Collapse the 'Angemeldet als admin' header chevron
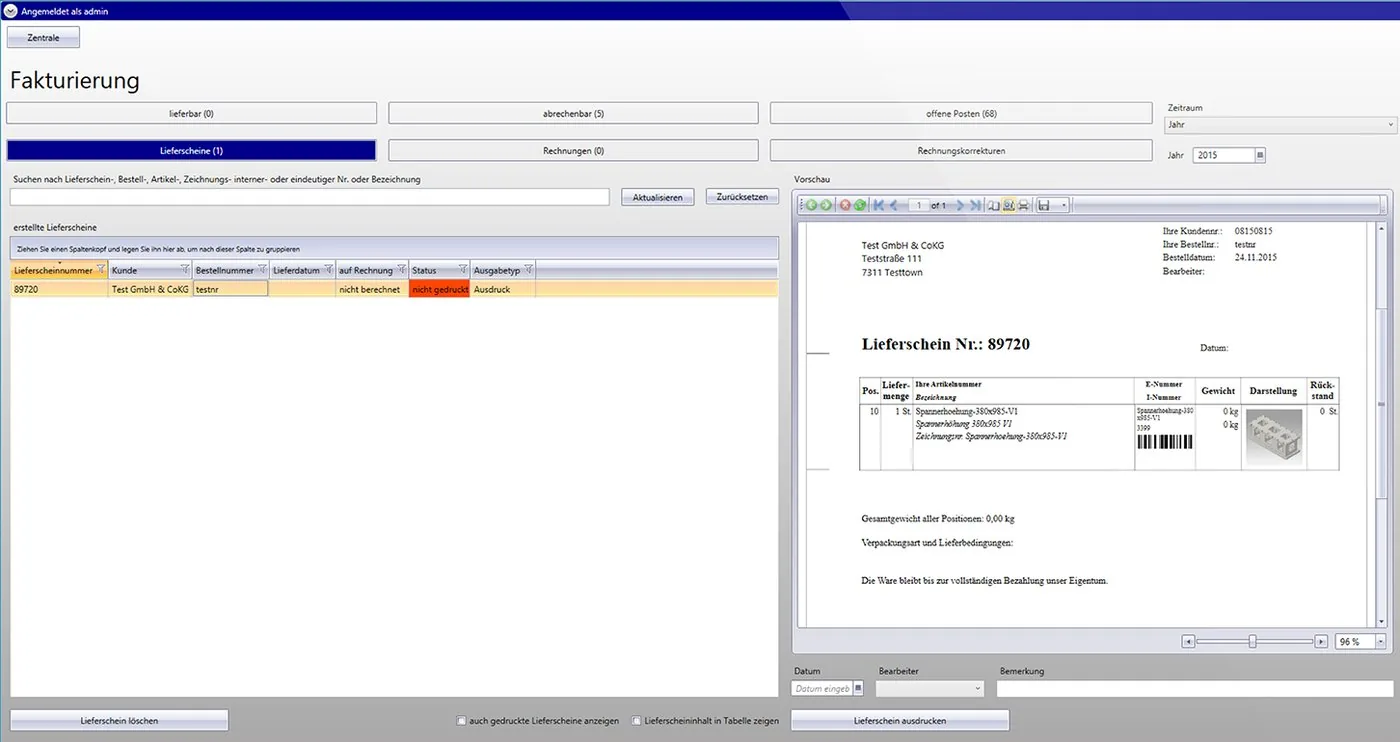The image size is (1400, 742). 10,11
